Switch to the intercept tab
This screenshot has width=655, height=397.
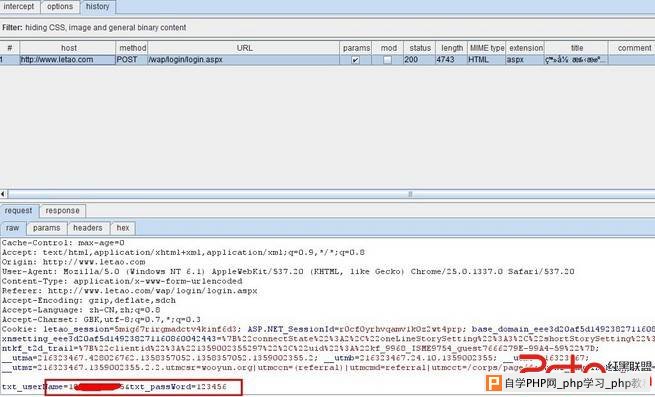(19, 7)
